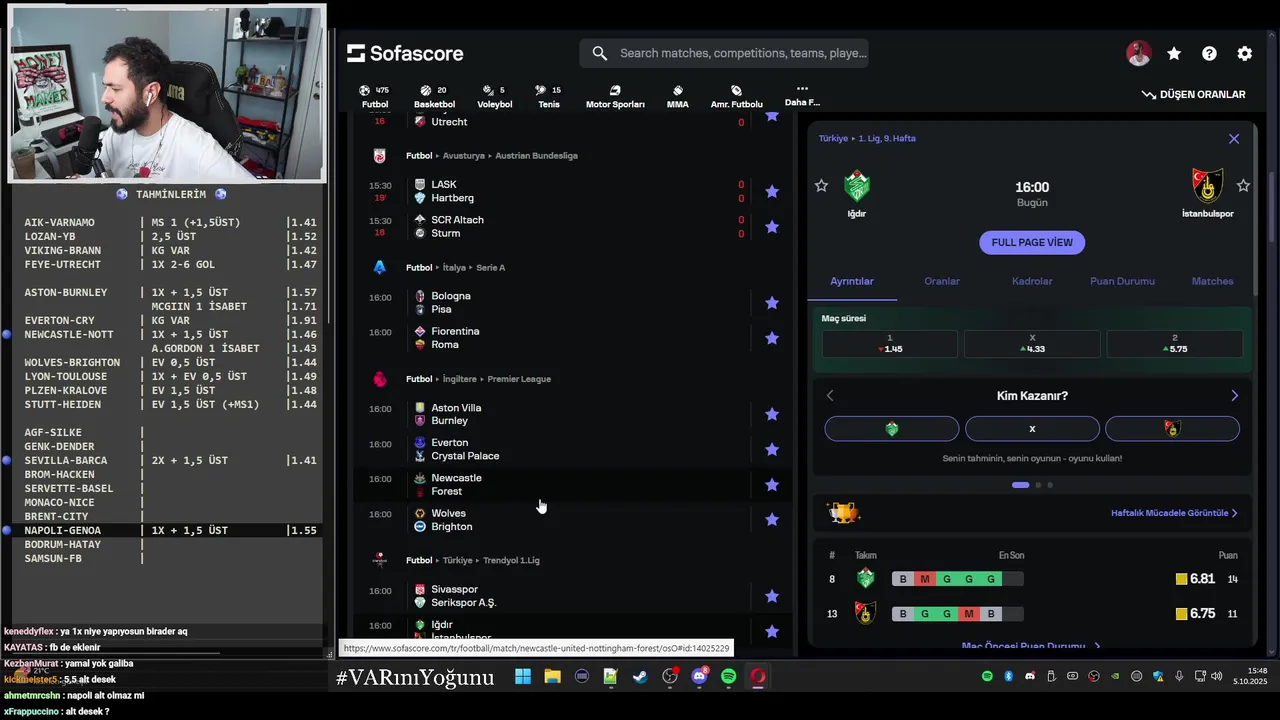The image size is (1280, 720).
Task: Open Haftalık Mücadele Görüntüle link
Action: pos(1174,513)
